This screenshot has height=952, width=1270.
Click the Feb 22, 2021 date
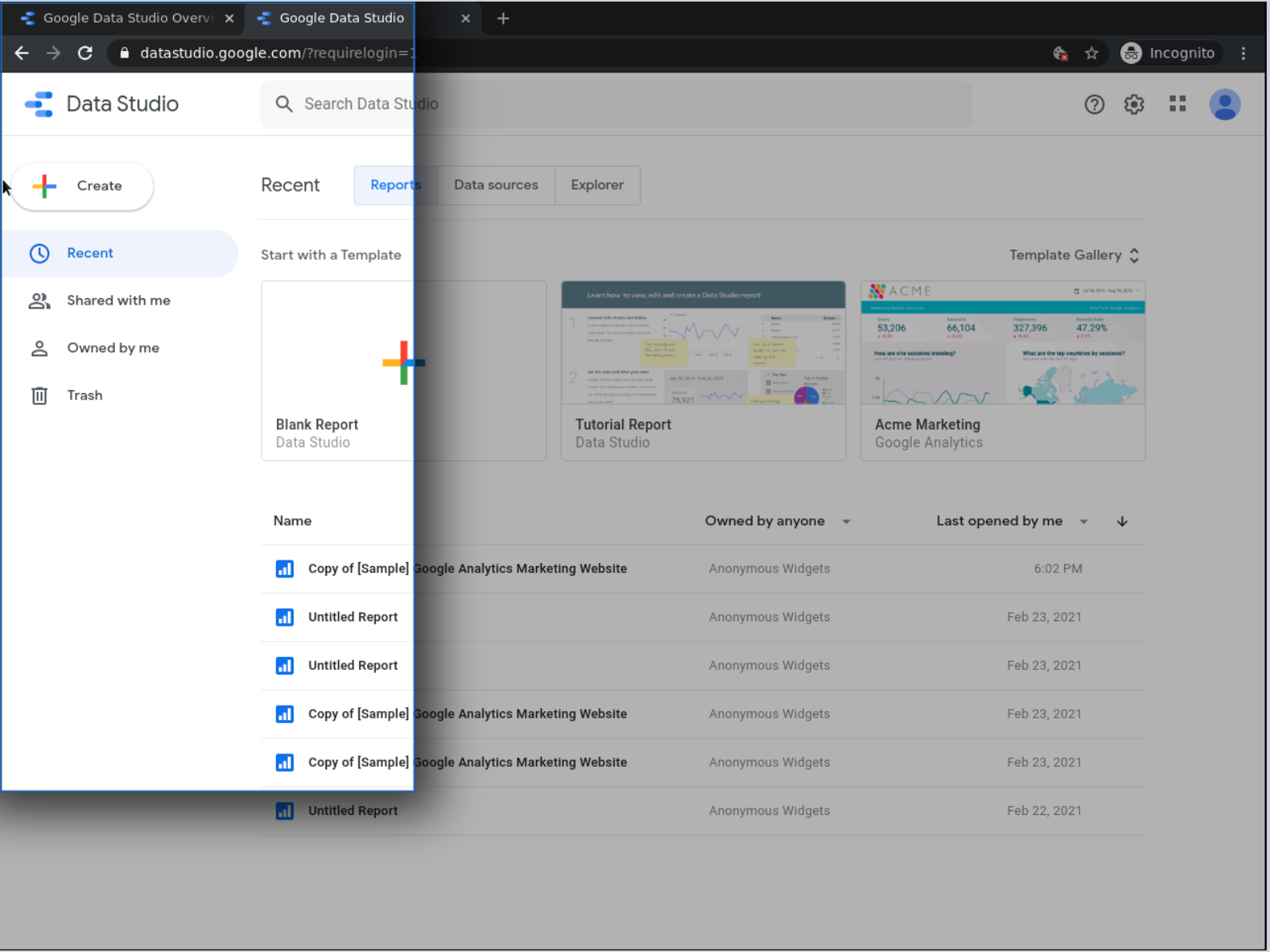pyautogui.click(x=1044, y=811)
